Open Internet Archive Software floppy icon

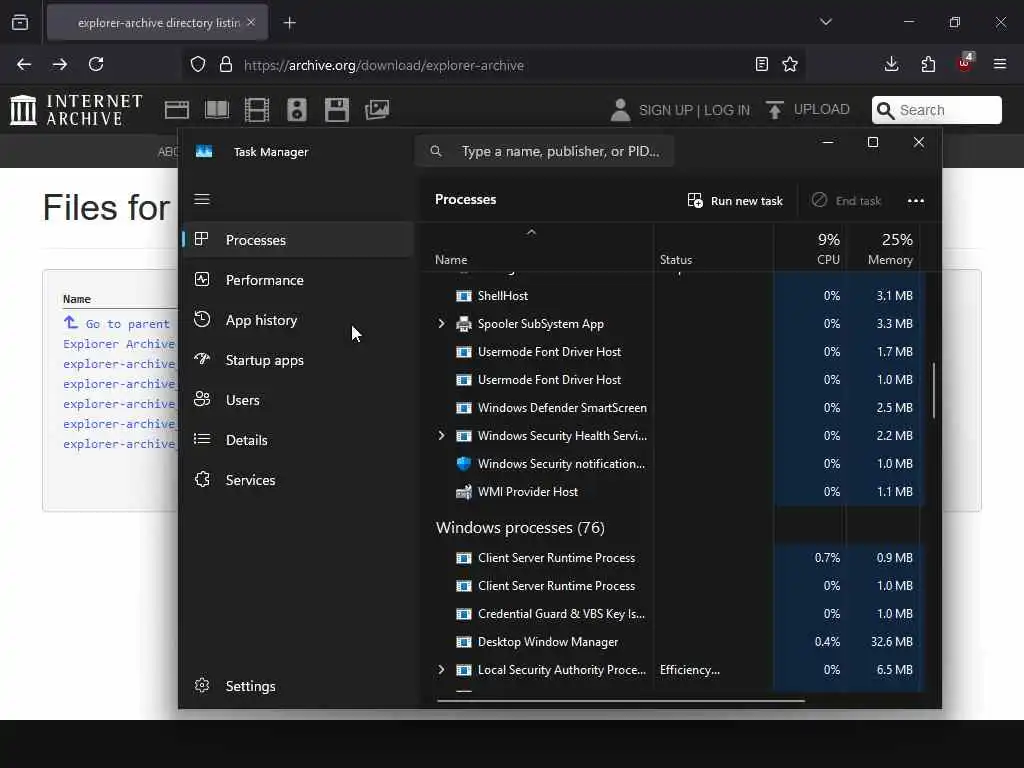tap(337, 110)
